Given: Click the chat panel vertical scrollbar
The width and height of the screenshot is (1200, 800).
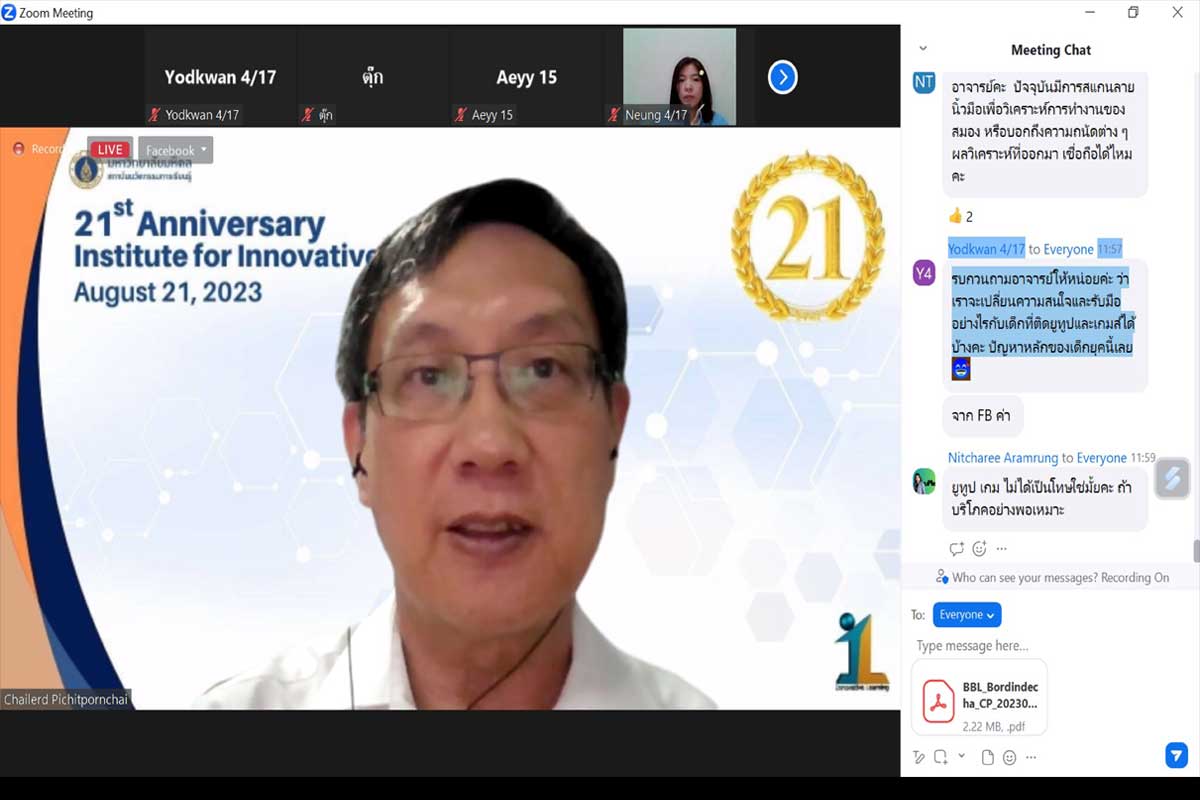Looking at the screenshot, I should coord(1195,551).
